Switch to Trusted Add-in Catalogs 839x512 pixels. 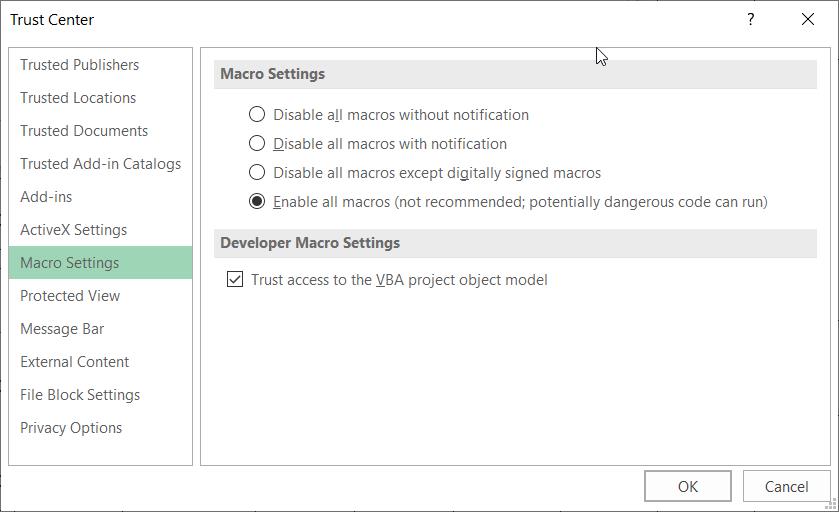[101, 164]
